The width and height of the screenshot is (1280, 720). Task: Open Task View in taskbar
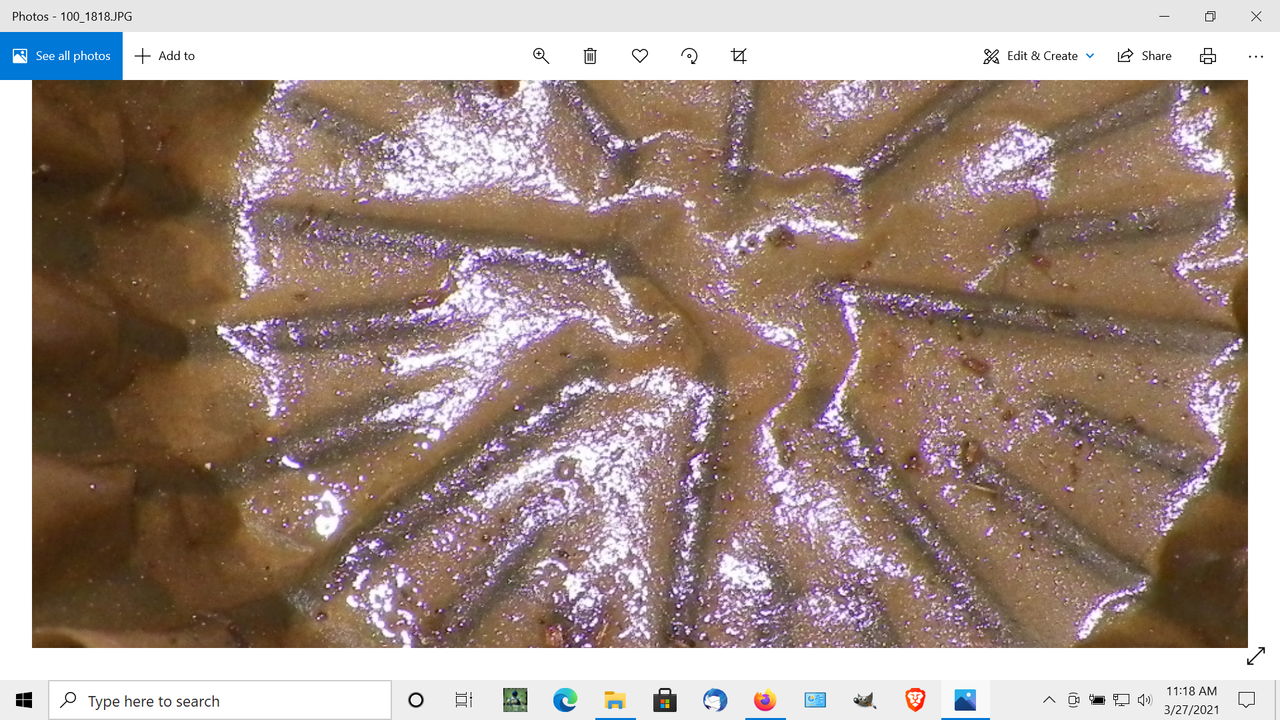click(x=464, y=700)
